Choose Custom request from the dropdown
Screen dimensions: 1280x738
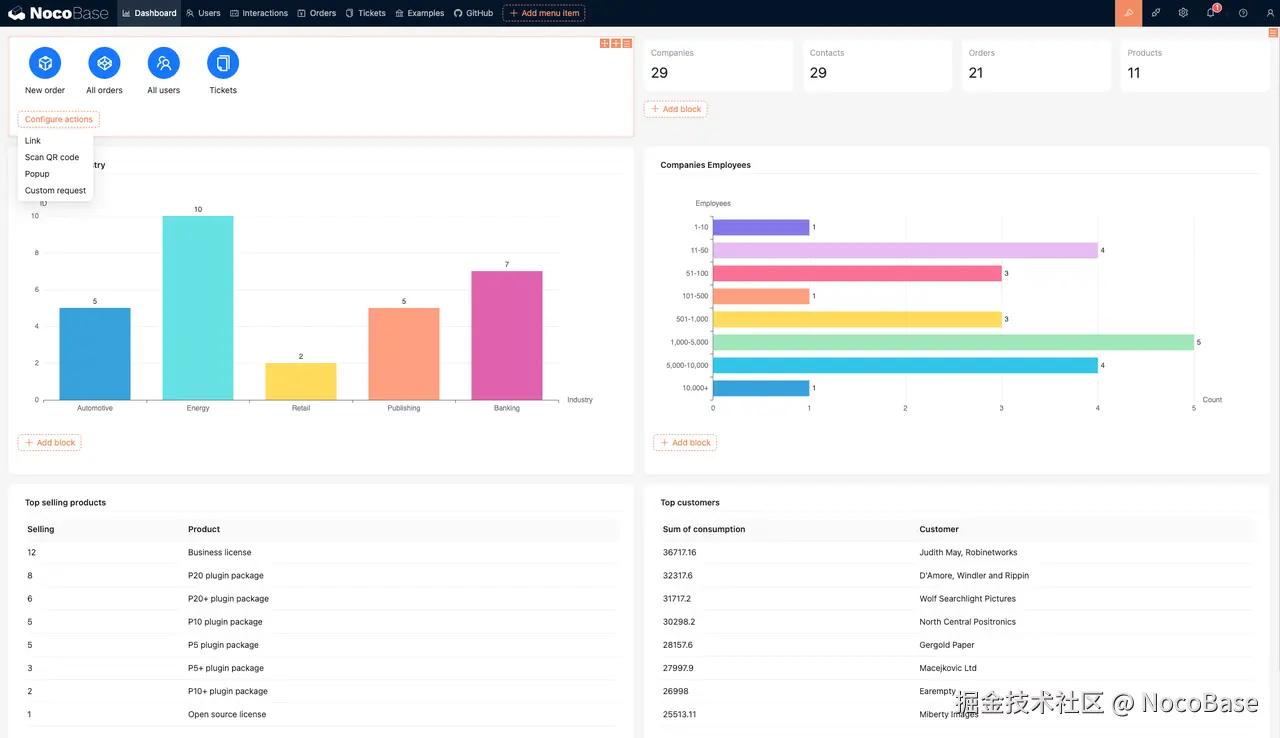pyautogui.click(x=55, y=190)
